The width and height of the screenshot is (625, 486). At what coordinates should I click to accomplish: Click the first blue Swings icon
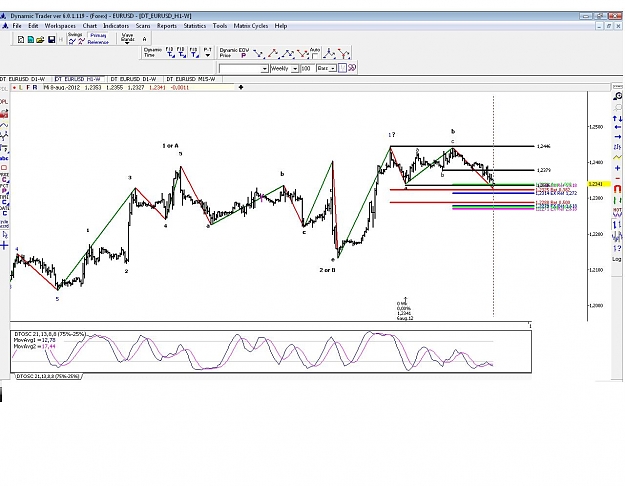click(71, 41)
